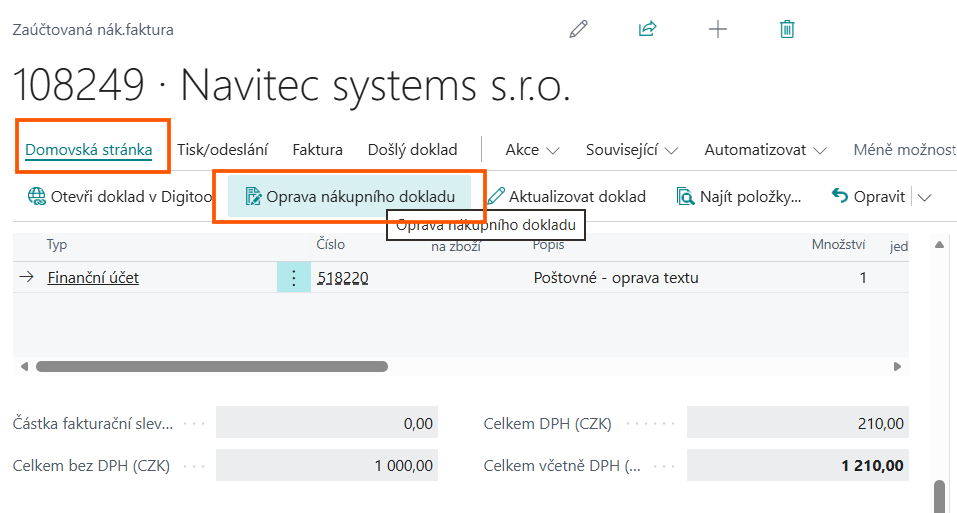Click the Zaúčtovaná nák.faktura page caption
957x513 pixels.
point(93,29)
